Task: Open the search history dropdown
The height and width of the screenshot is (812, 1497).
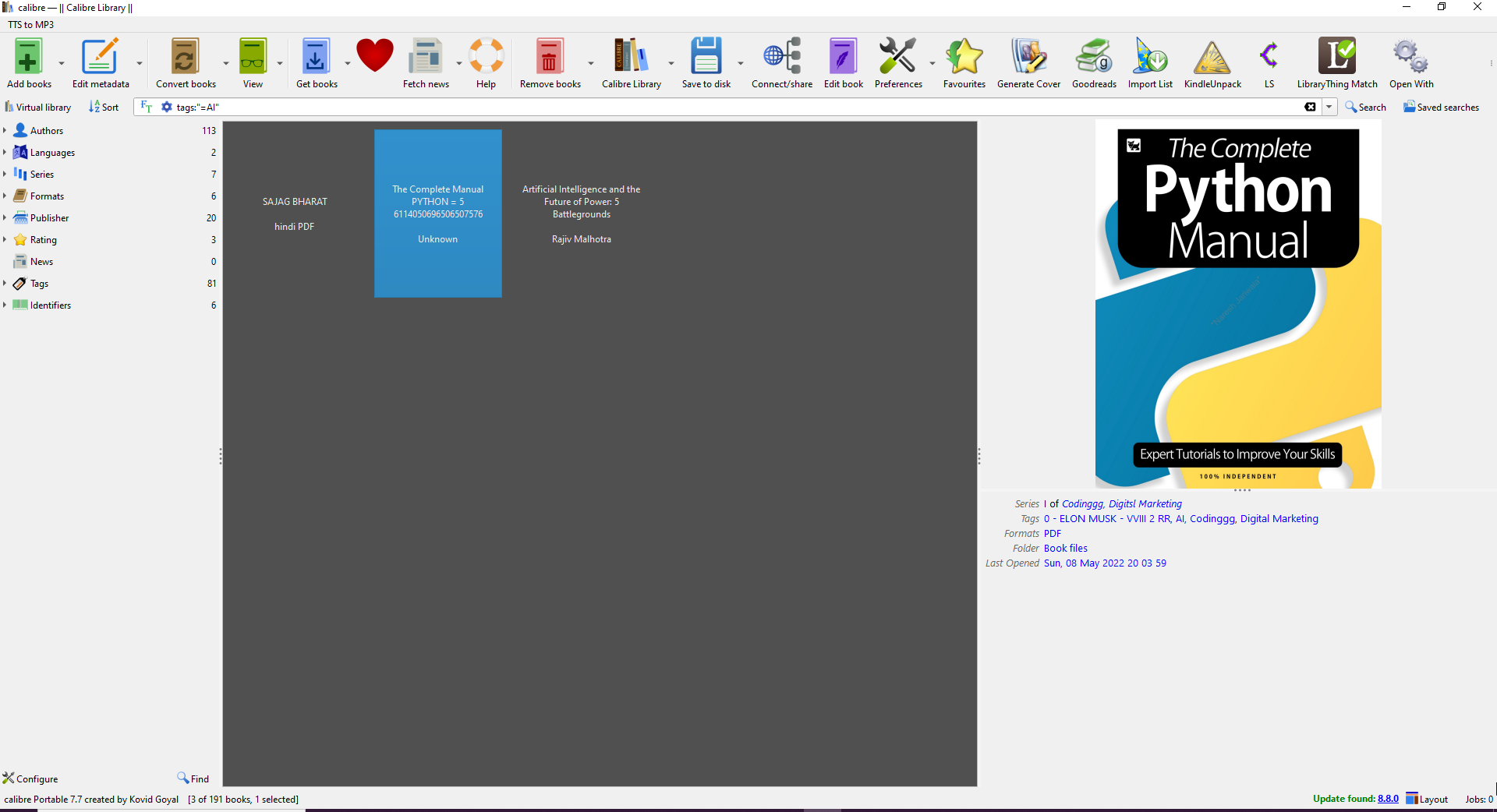Action: [x=1329, y=107]
